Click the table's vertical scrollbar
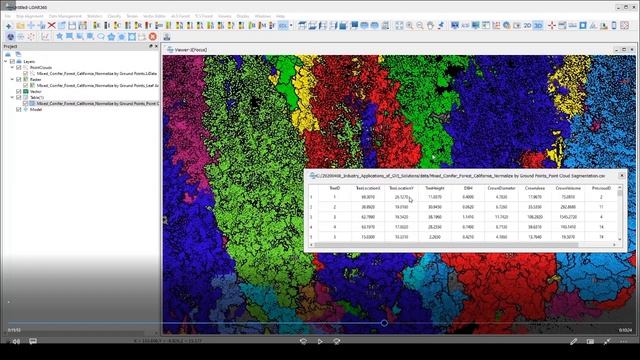The image size is (640, 360). (620, 193)
